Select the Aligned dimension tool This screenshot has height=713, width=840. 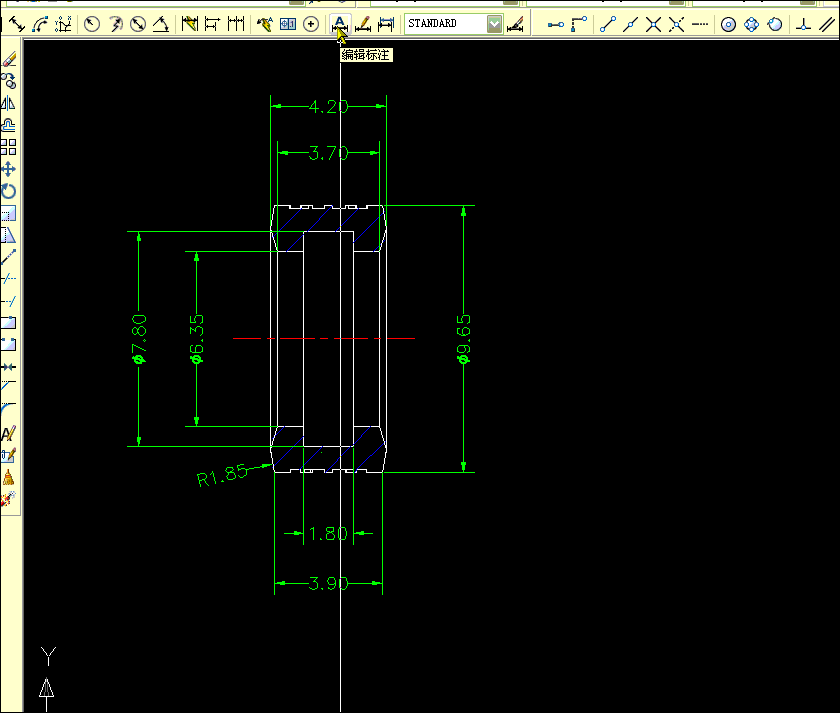pyautogui.click(x=17, y=24)
